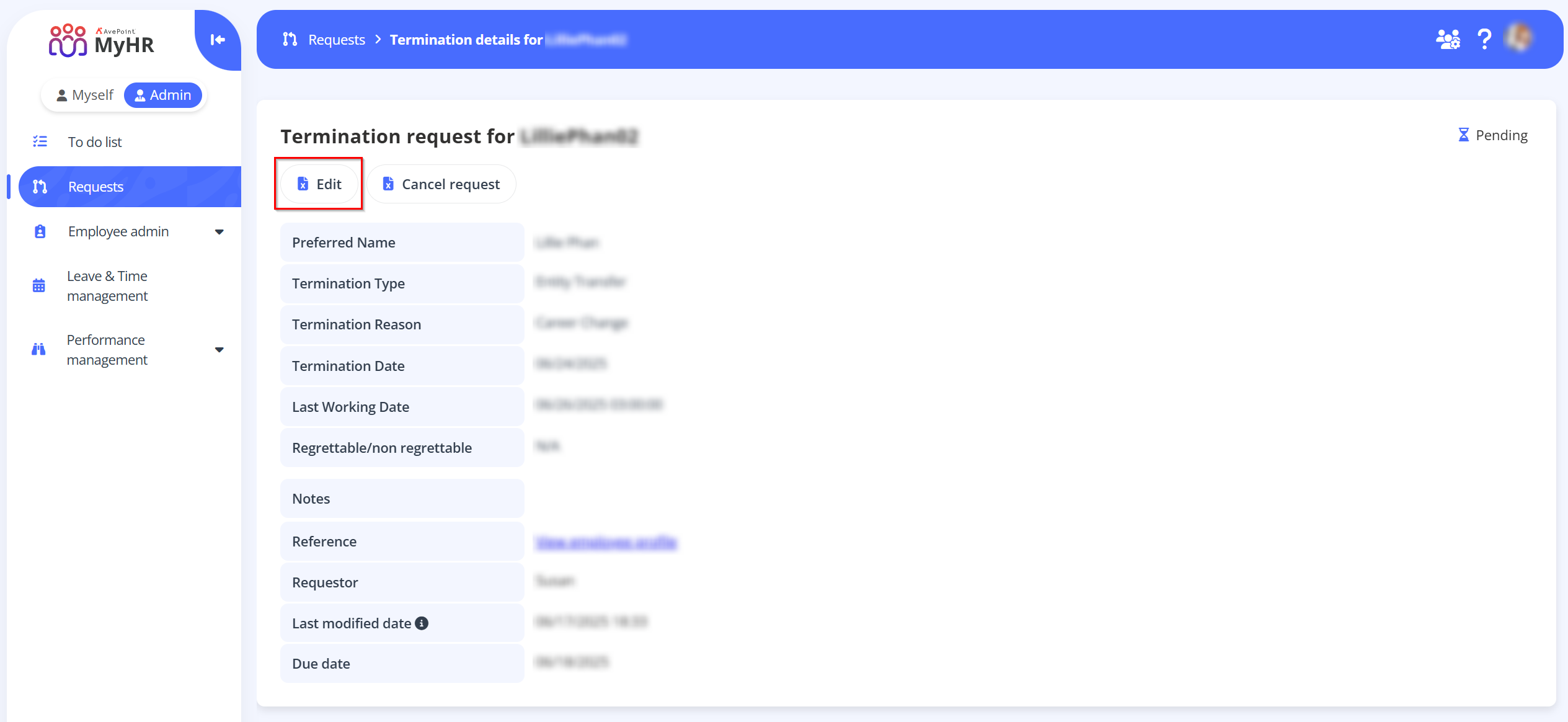
Task: Open the user management people icon
Action: pos(1448,40)
